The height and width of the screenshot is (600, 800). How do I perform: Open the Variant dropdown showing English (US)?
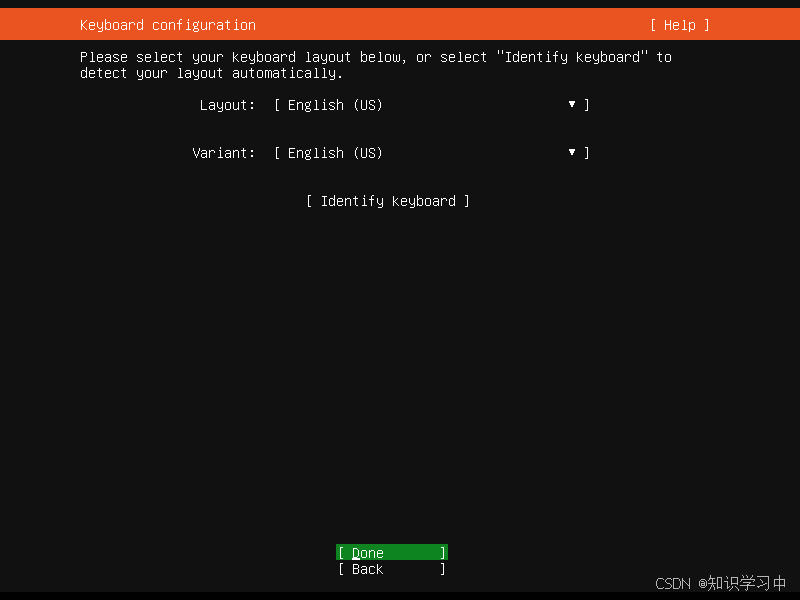point(432,153)
